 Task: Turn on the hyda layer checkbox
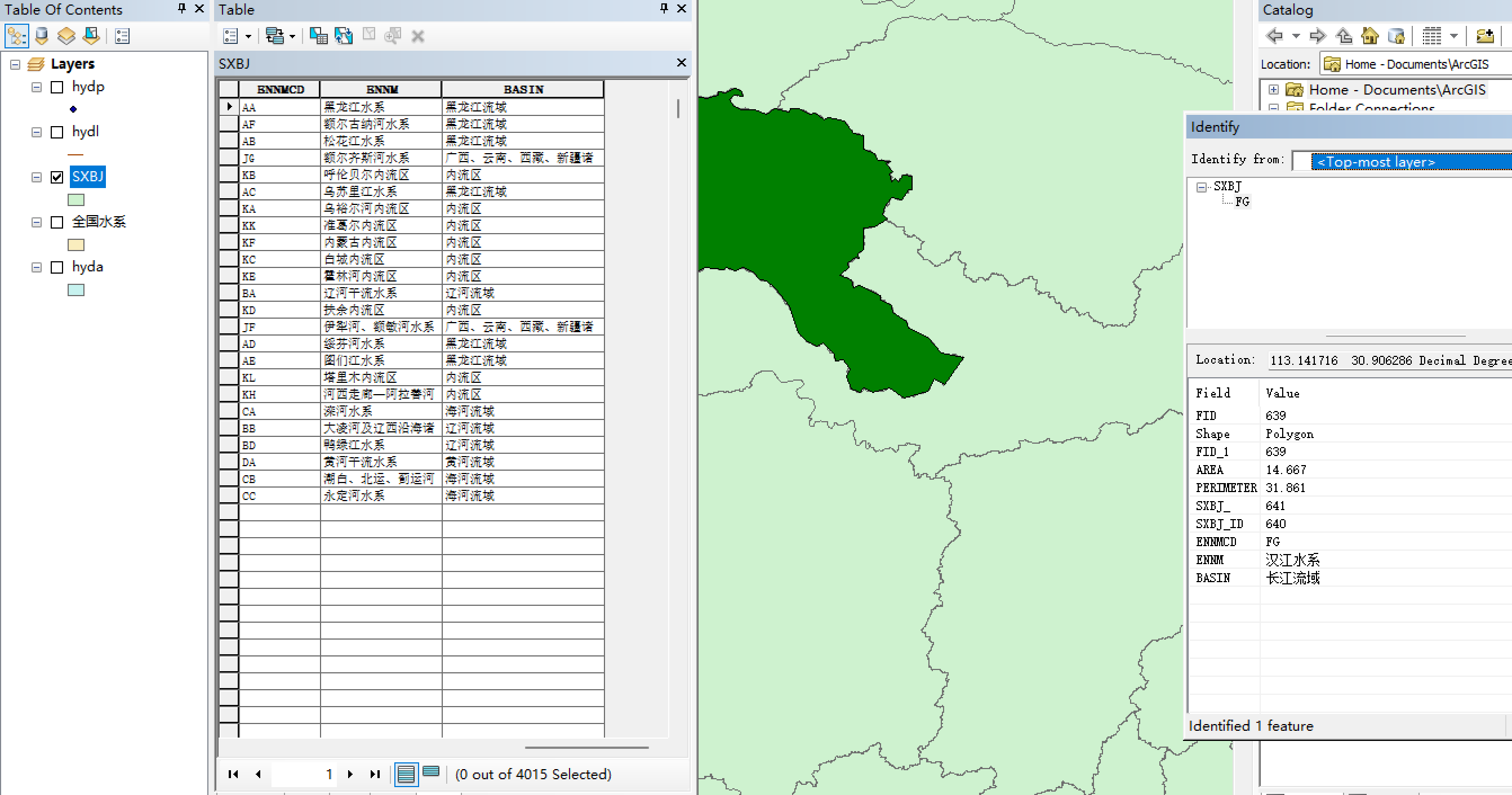pyautogui.click(x=57, y=267)
